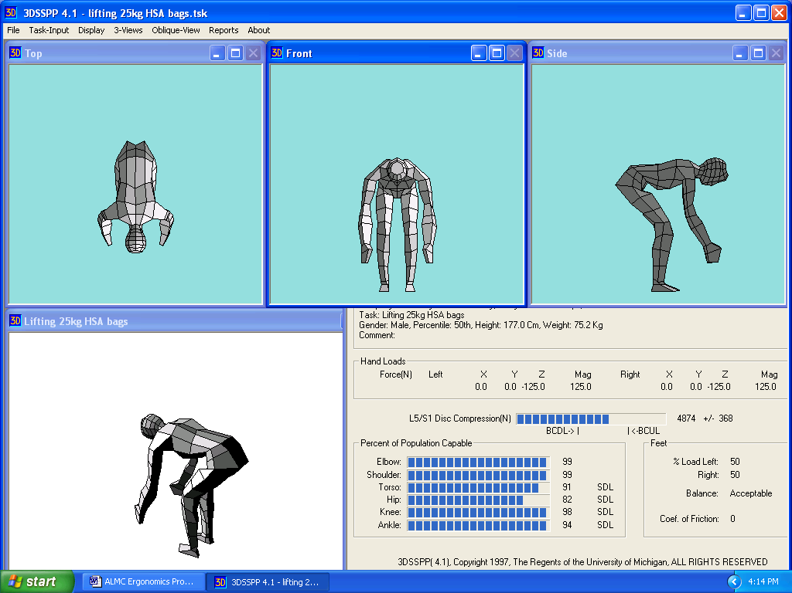Viewport: 792px width, 593px height.
Task: Minimize the Front view window
Action: pyautogui.click(x=478, y=53)
